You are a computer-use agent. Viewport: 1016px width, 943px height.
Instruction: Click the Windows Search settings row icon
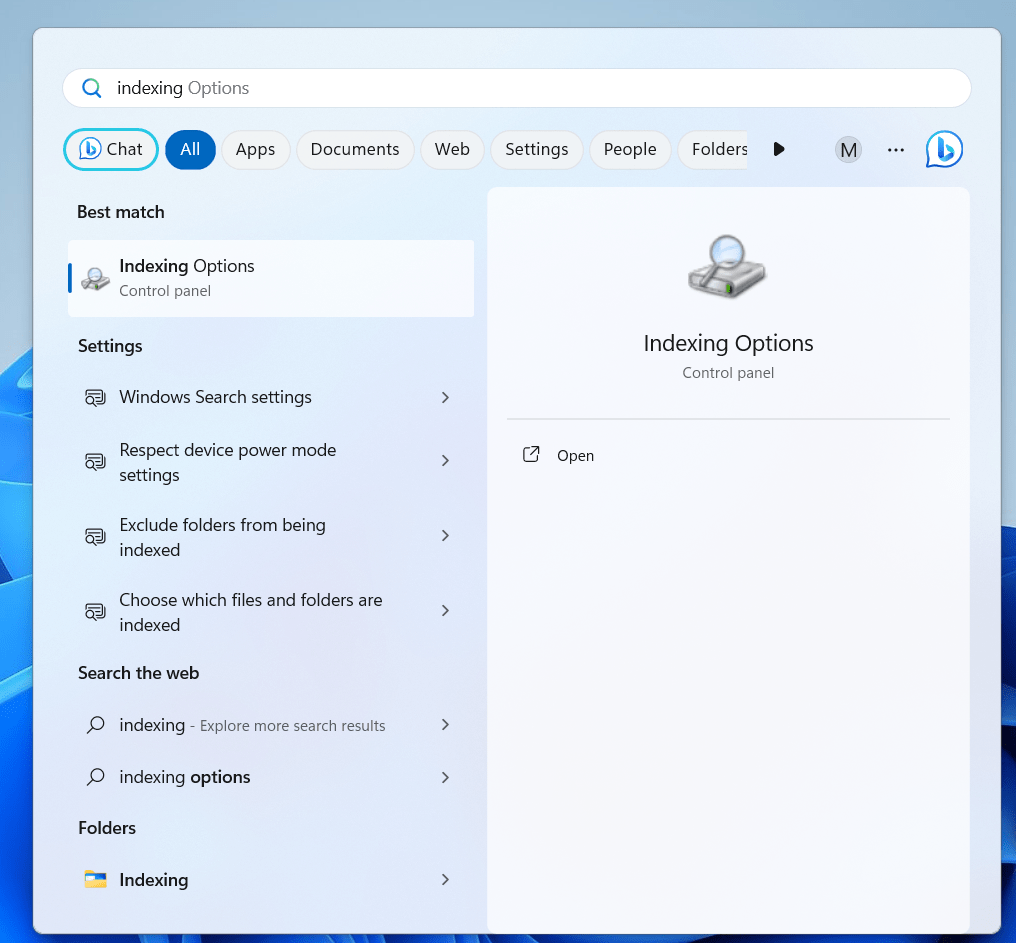95,397
